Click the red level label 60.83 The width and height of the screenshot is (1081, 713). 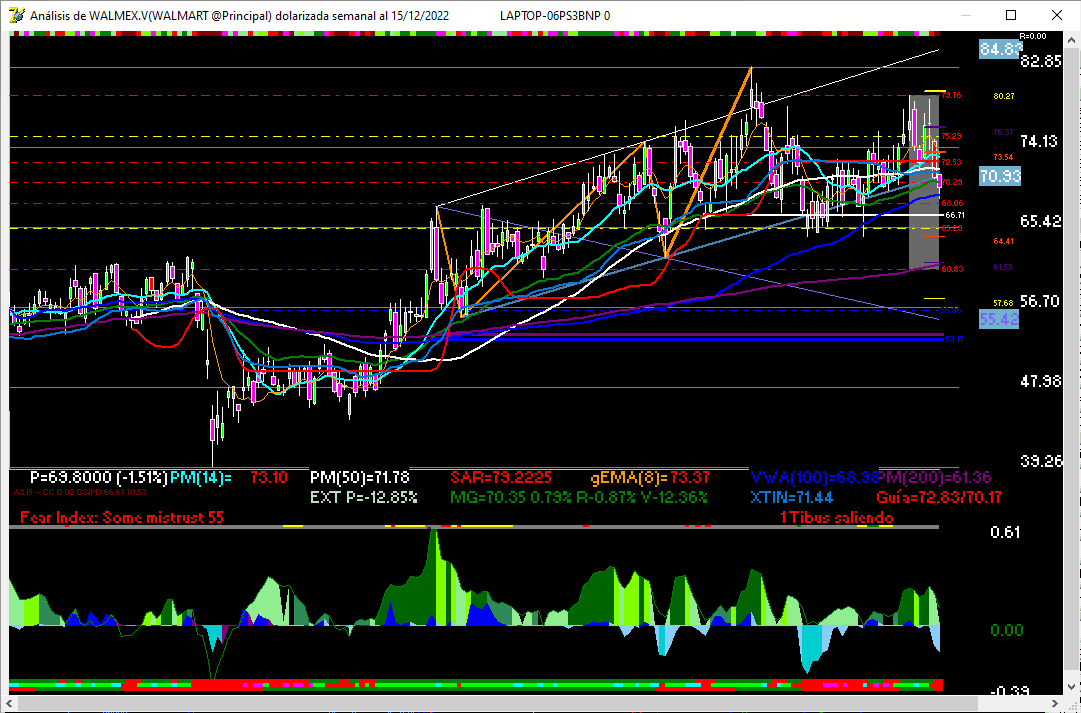pyautogui.click(x=952, y=269)
